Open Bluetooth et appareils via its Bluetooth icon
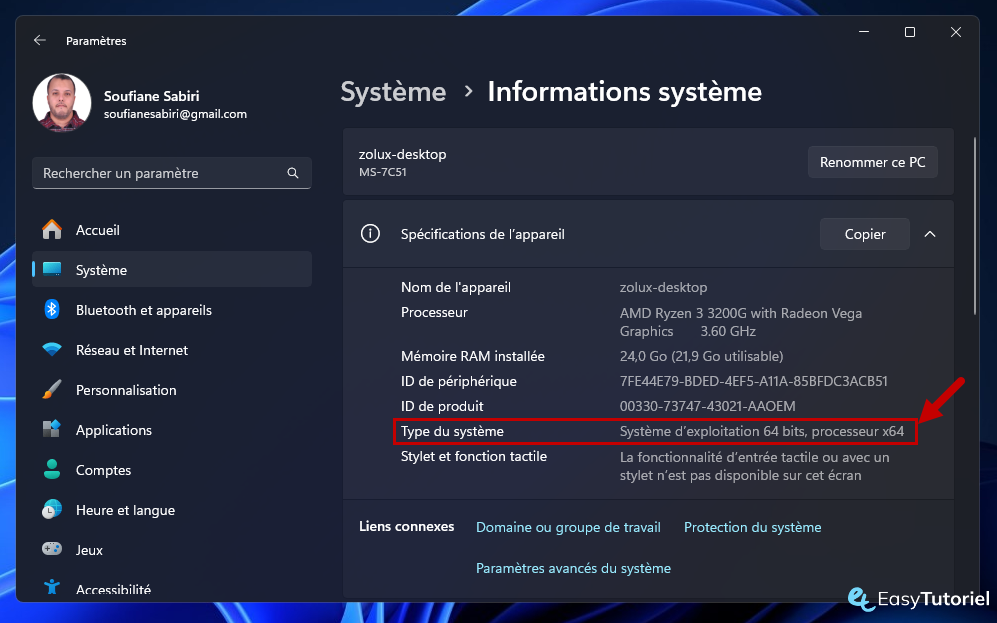997x623 pixels. click(54, 310)
